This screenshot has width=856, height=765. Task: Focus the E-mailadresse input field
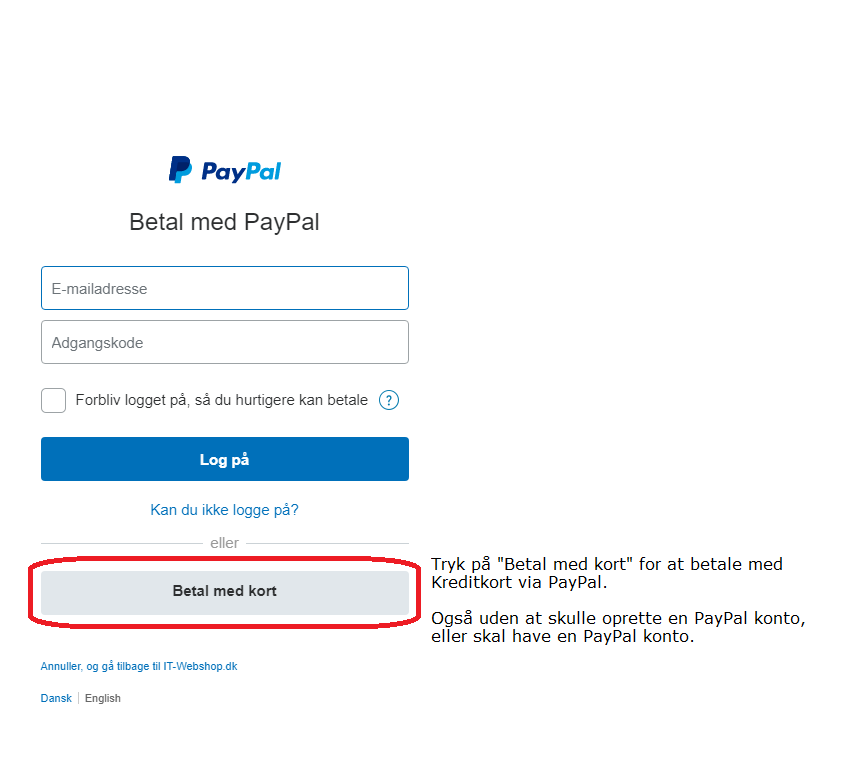(225, 288)
